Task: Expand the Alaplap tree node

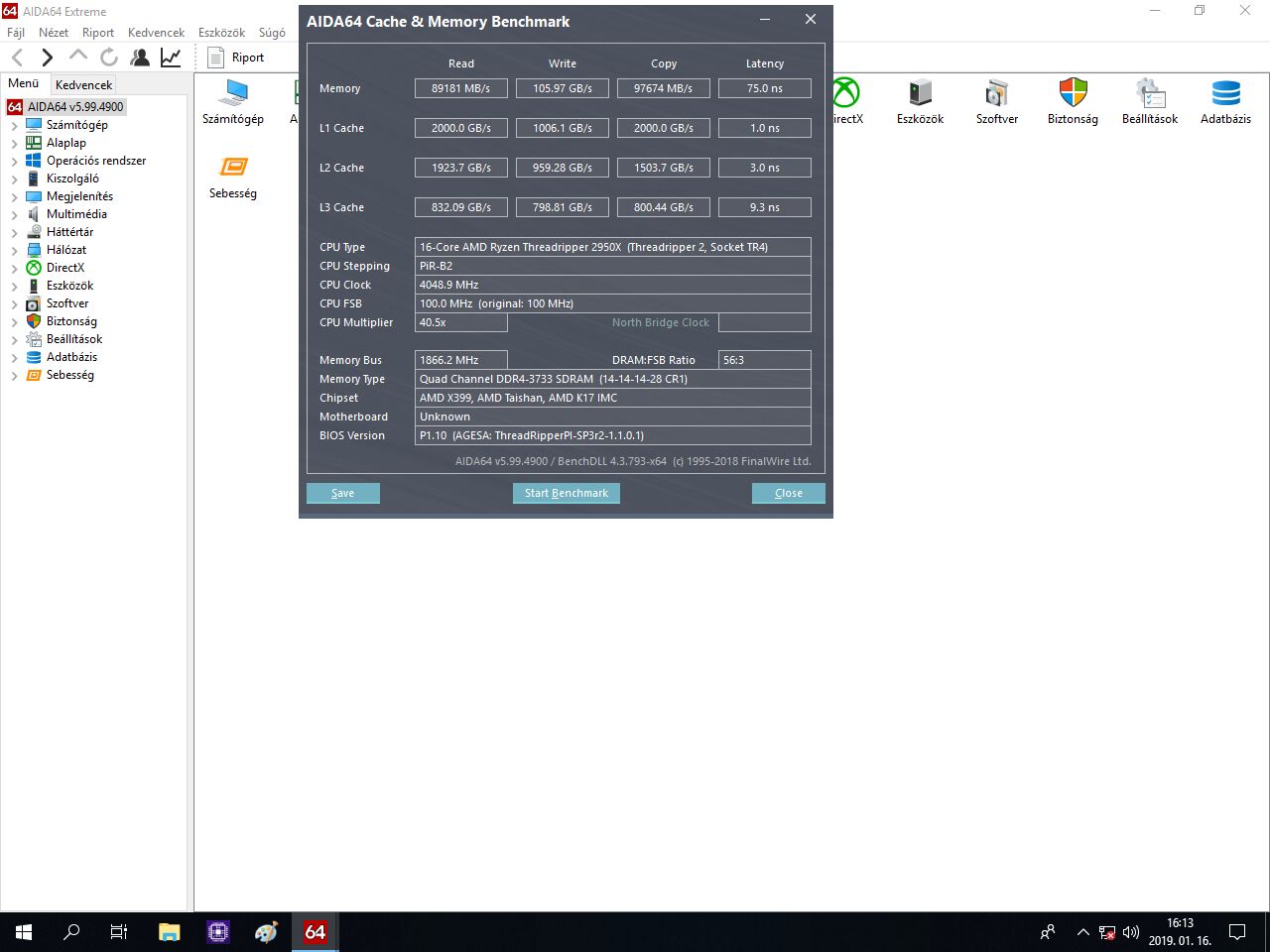Action: click(14, 143)
